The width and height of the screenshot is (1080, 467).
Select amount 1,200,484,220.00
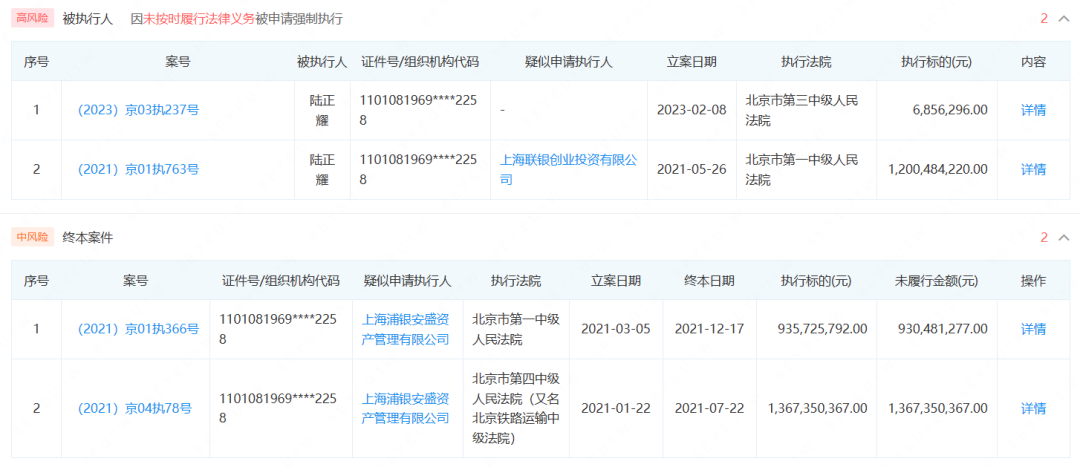(x=938, y=169)
